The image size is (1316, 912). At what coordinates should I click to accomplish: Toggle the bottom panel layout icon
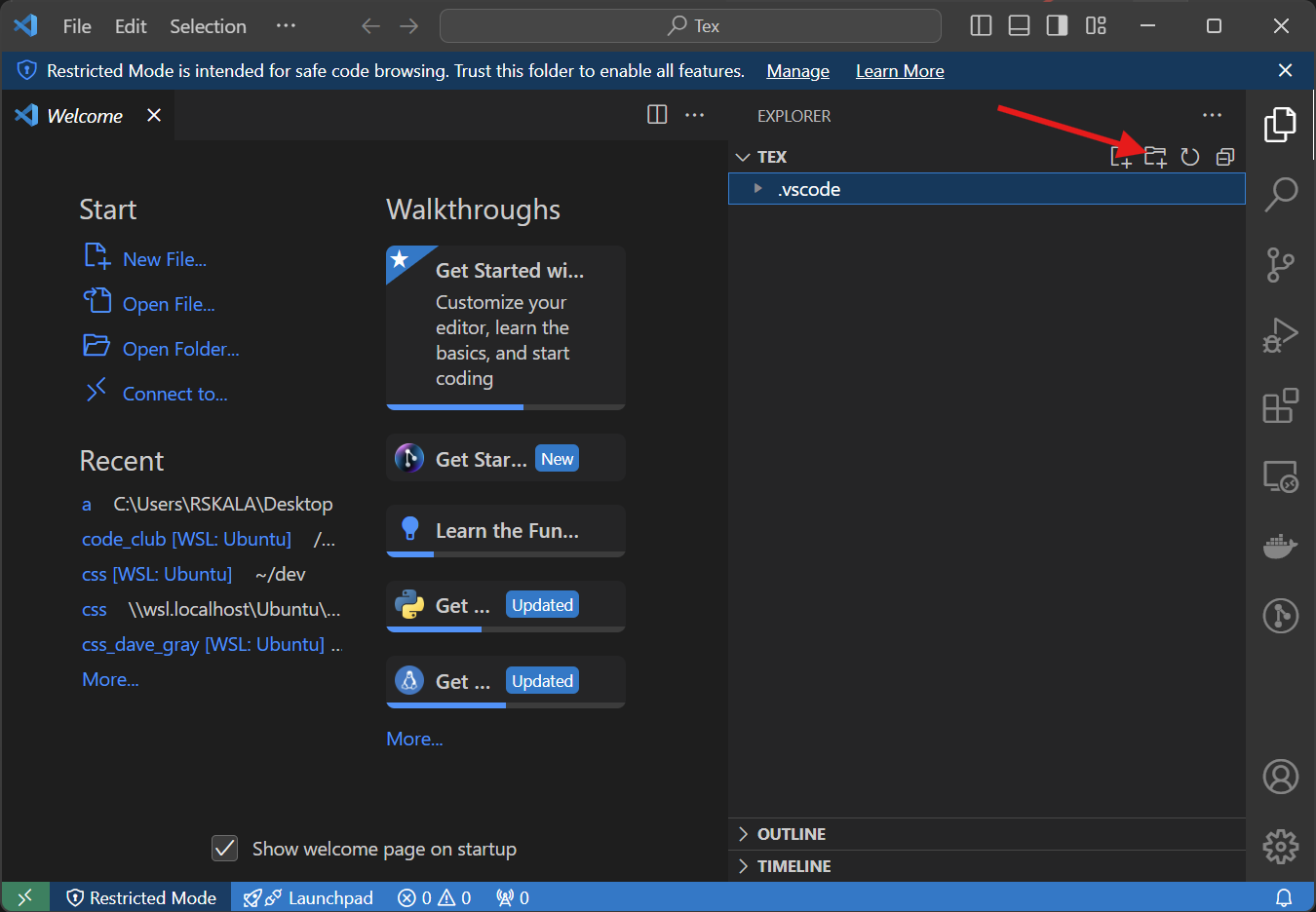coord(1019,26)
